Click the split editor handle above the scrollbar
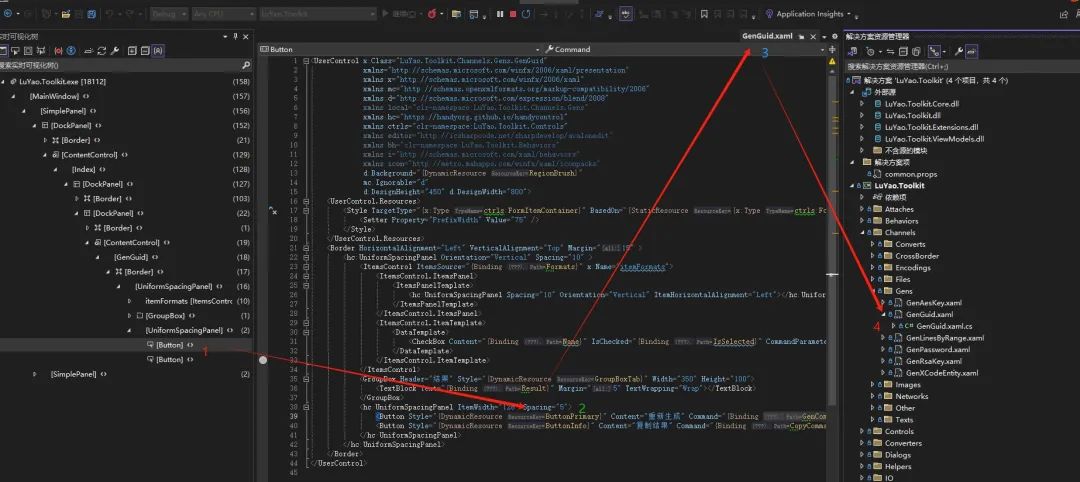This screenshot has height=482, width=1080. coord(832,50)
